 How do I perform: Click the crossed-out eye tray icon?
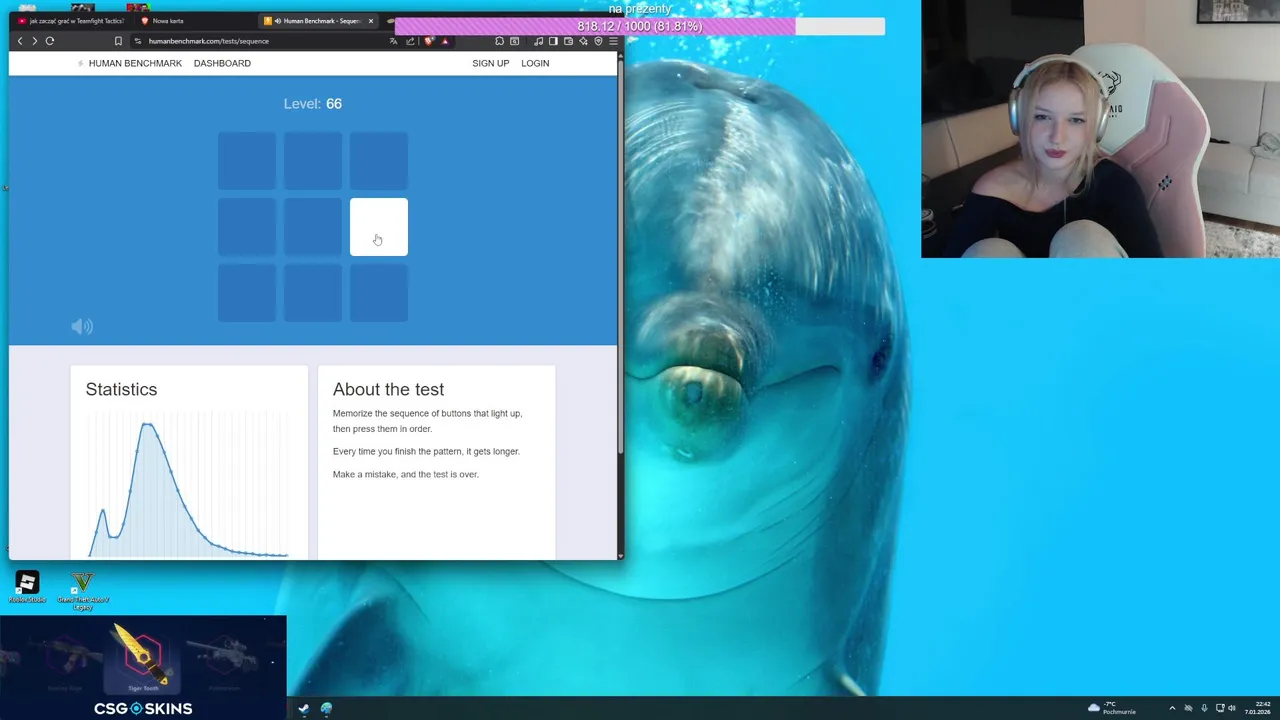pyautogui.click(x=1188, y=708)
